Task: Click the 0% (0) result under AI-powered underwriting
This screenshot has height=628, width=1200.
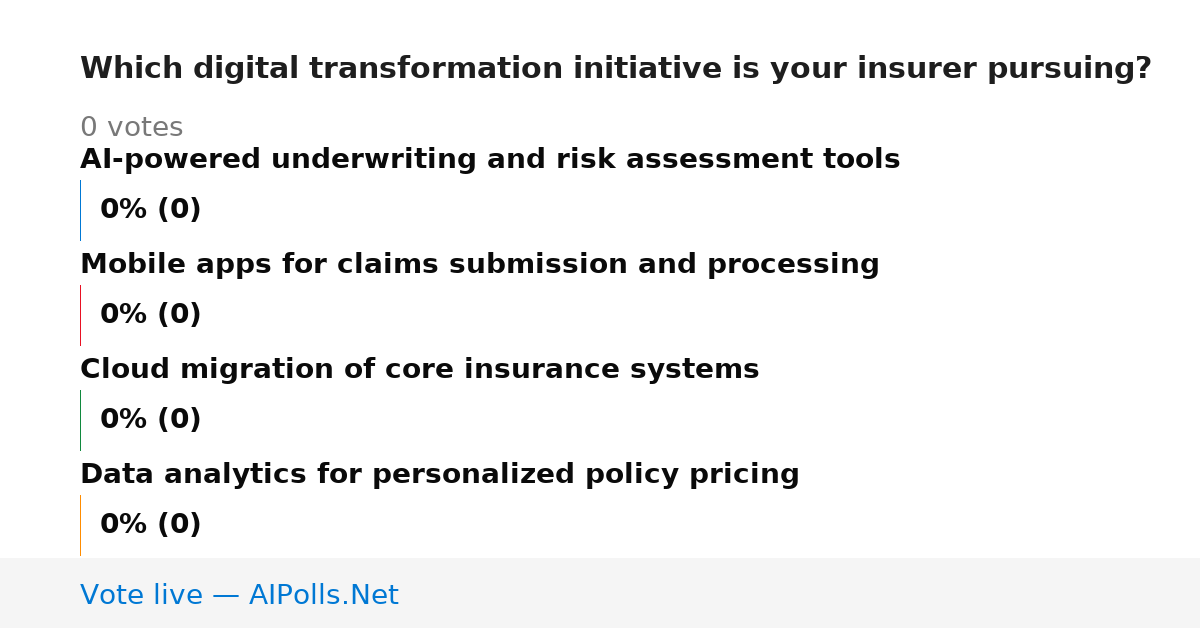Action: click(x=151, y=210)
